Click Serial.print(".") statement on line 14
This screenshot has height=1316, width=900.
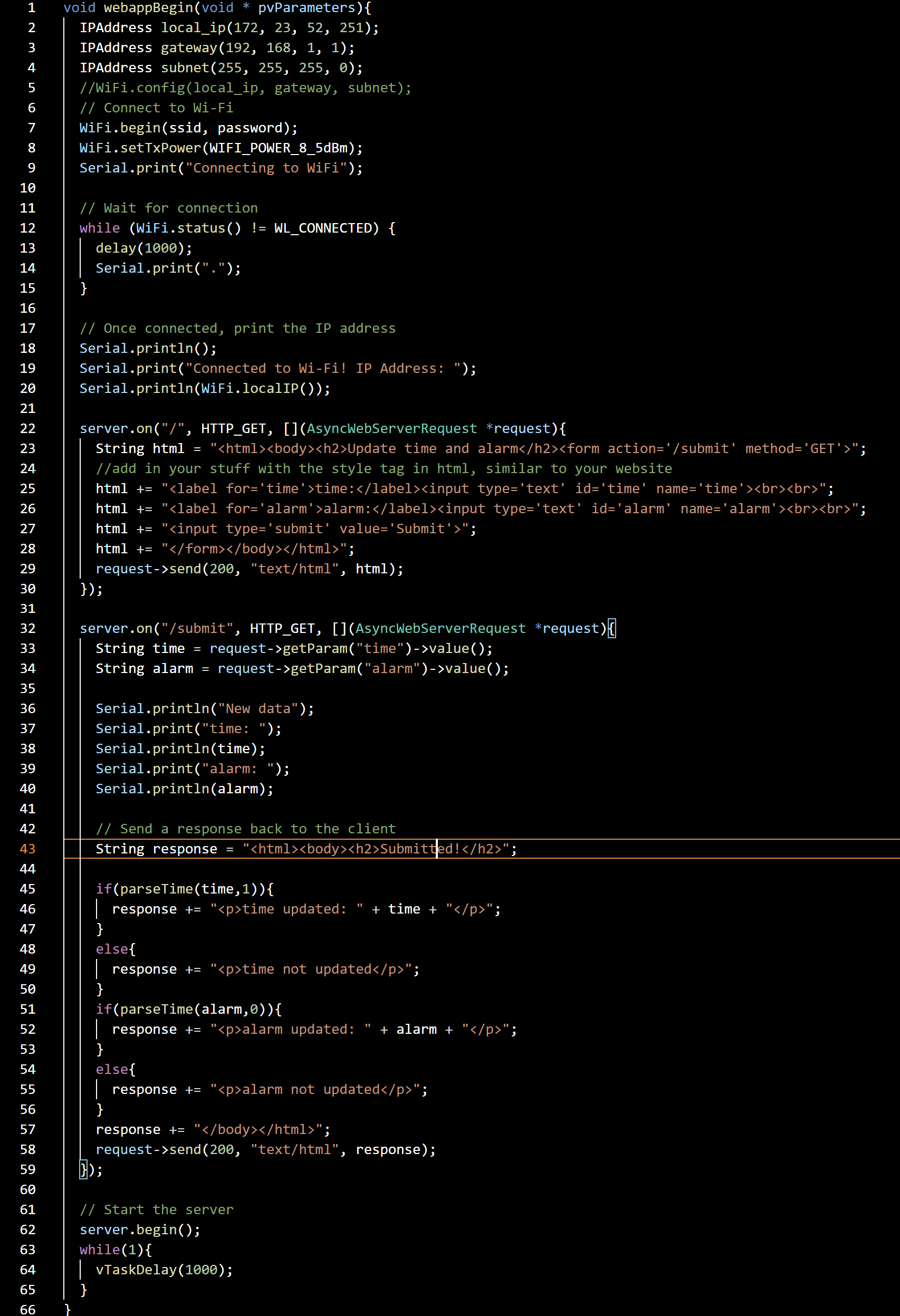pos(168,268)
